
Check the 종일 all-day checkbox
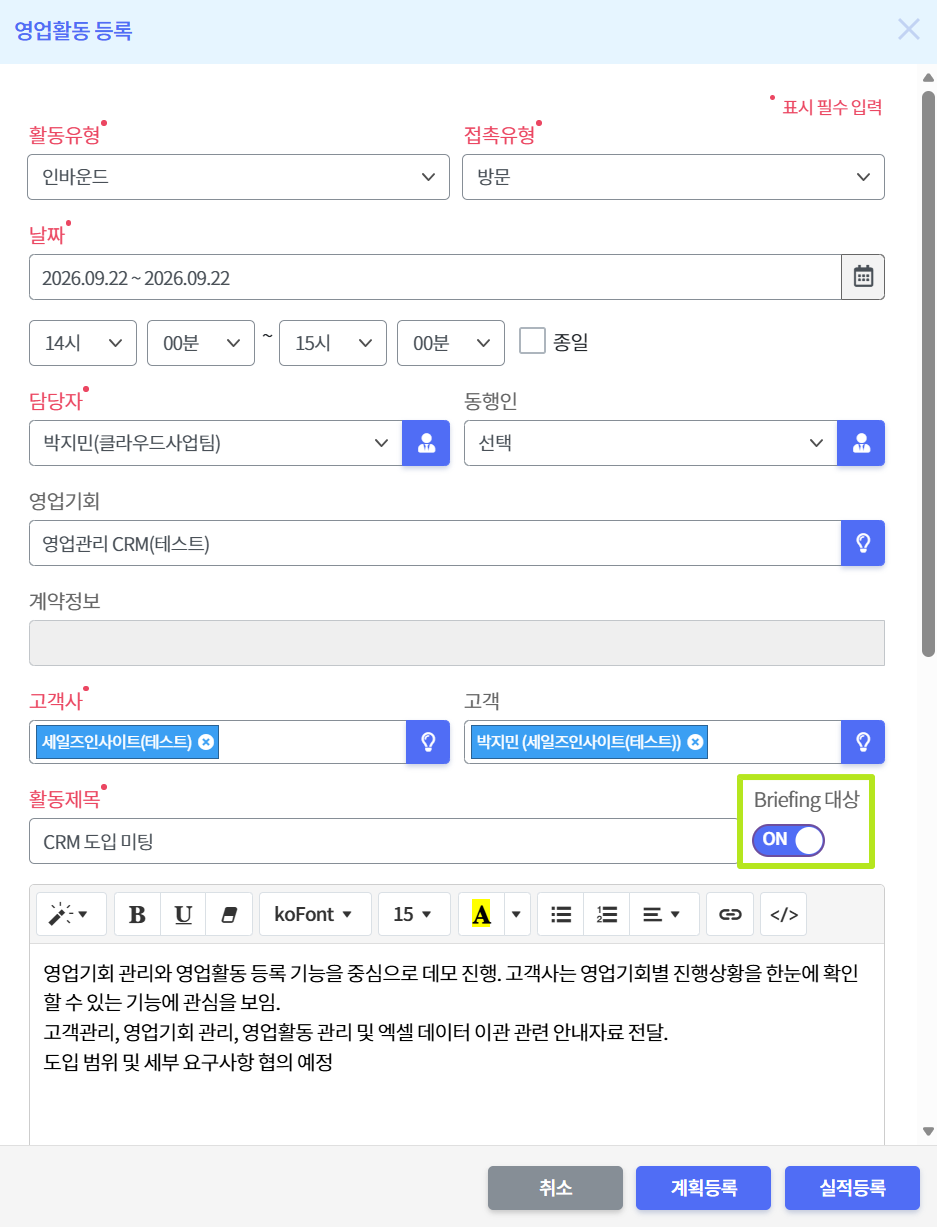click(x=532, y=341)
